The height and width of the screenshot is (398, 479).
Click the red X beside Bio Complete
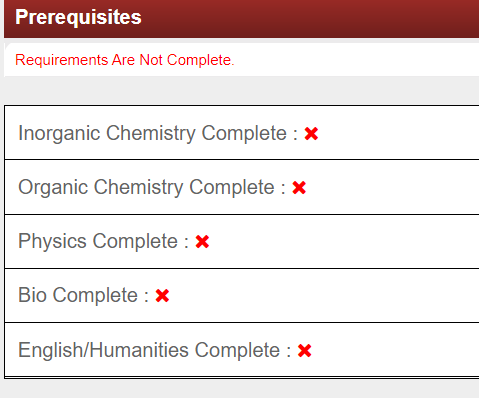(x=162, y=296)
